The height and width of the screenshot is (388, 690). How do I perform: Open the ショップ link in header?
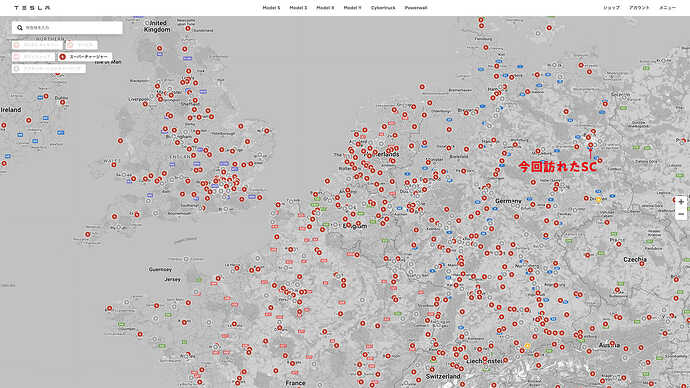pos(611,8)
